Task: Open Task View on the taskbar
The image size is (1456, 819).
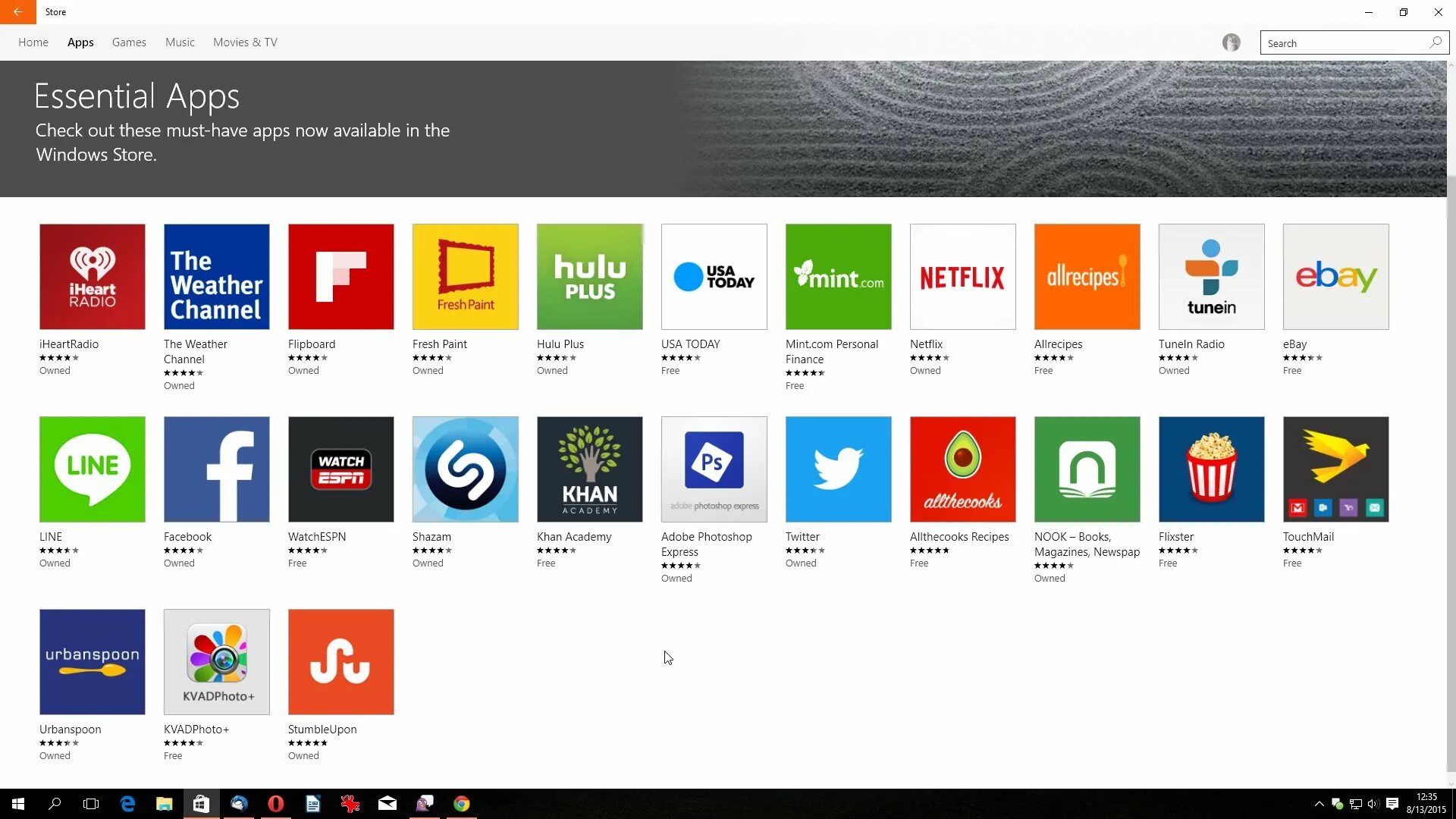Action: click(x=91, y=803)
